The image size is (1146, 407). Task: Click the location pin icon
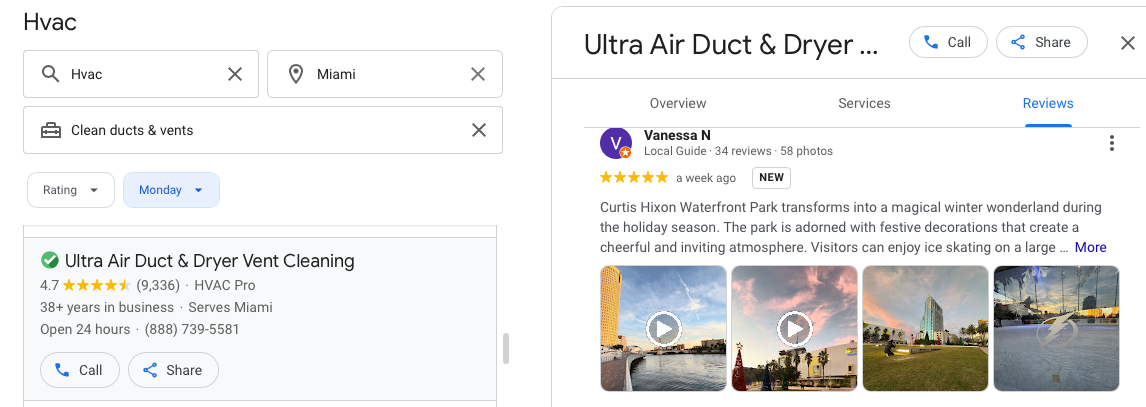pos(296,74)
